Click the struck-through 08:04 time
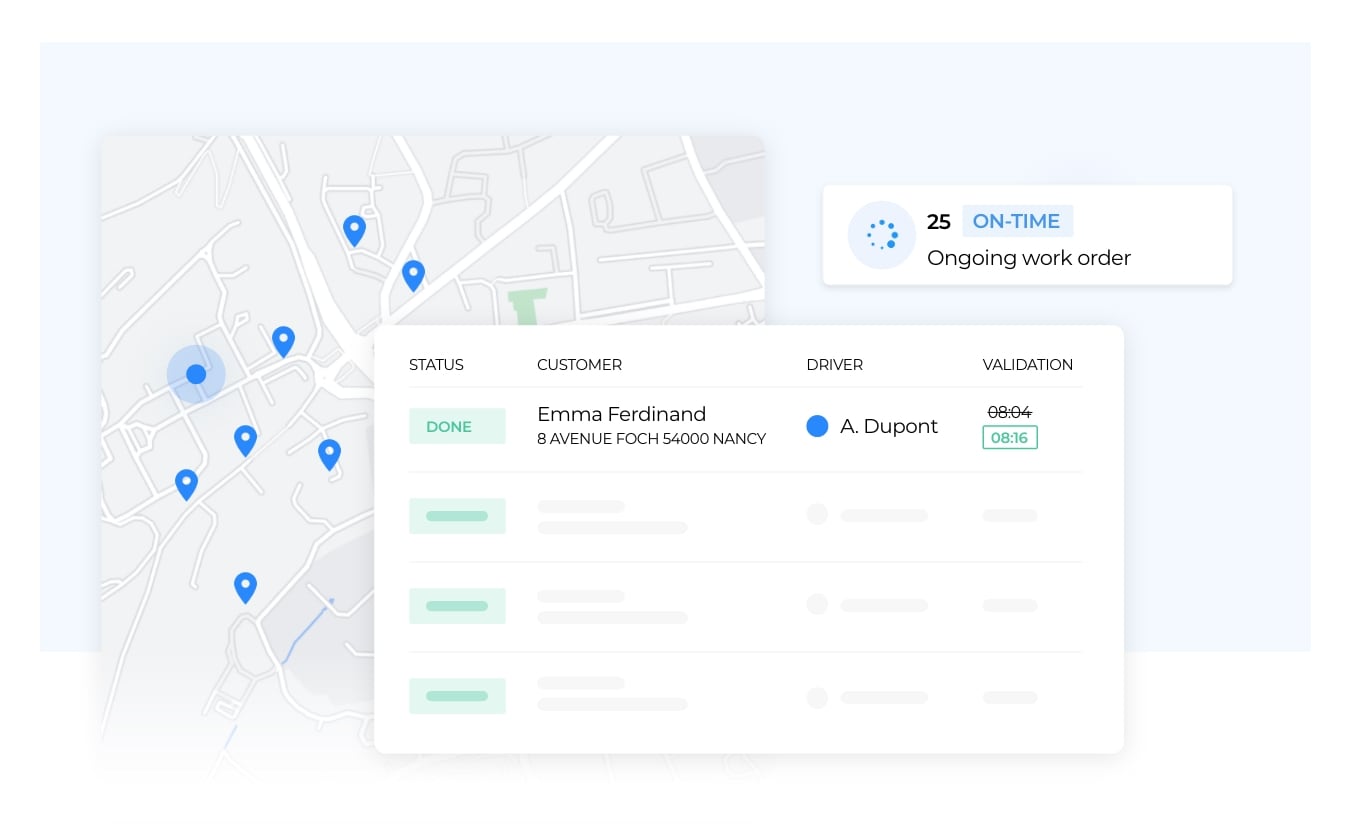 (x=1009, y=412)
